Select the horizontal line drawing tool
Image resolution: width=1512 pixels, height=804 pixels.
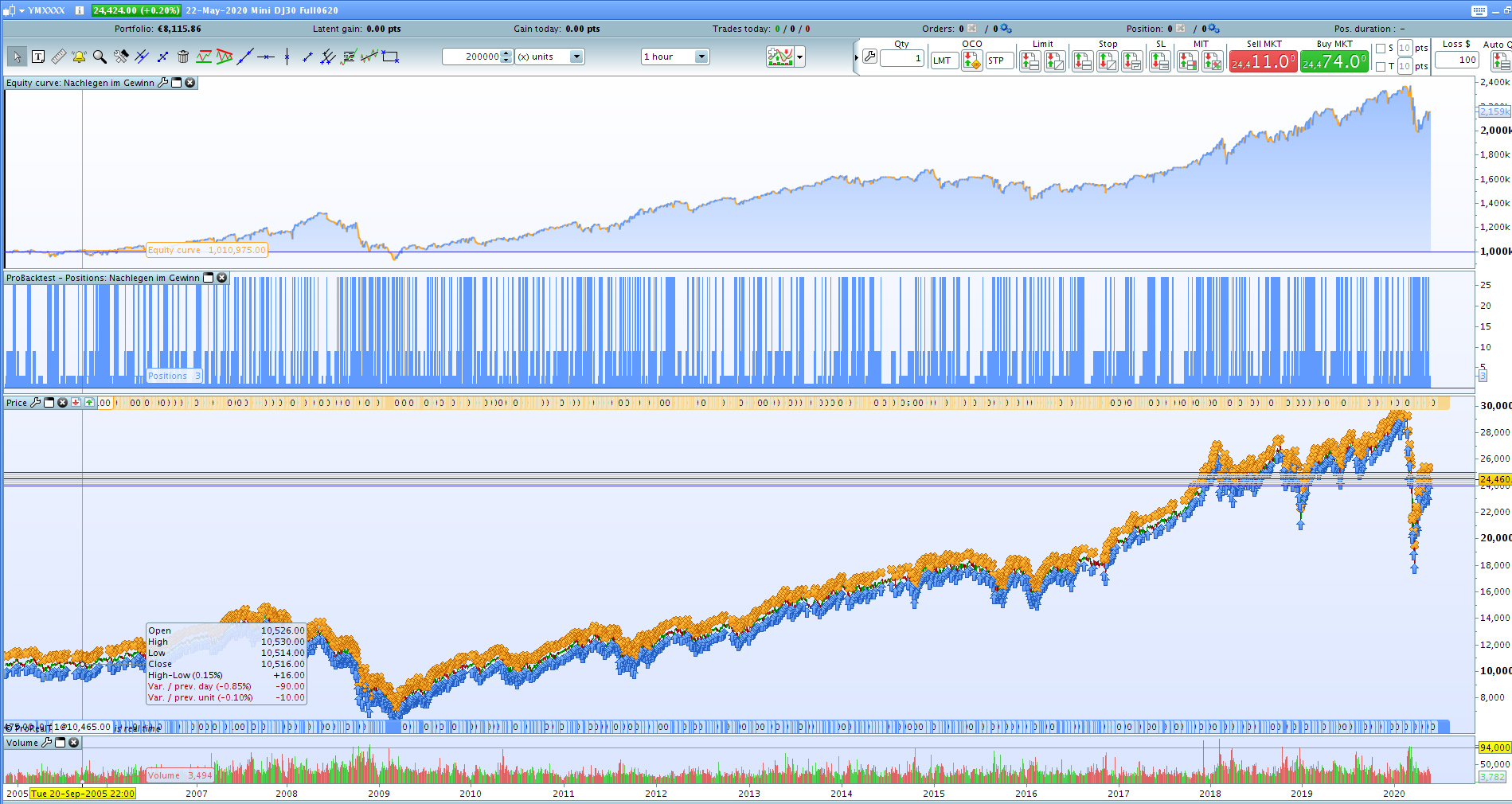(266, 57)
